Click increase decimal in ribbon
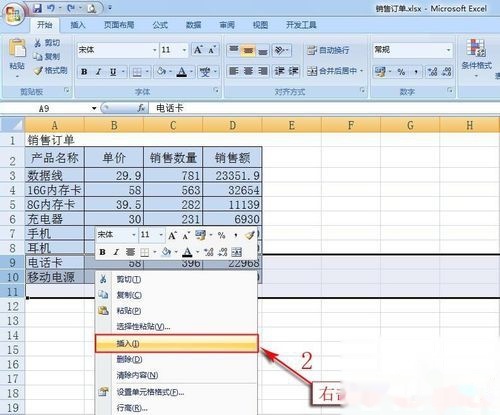 (433, 71)
